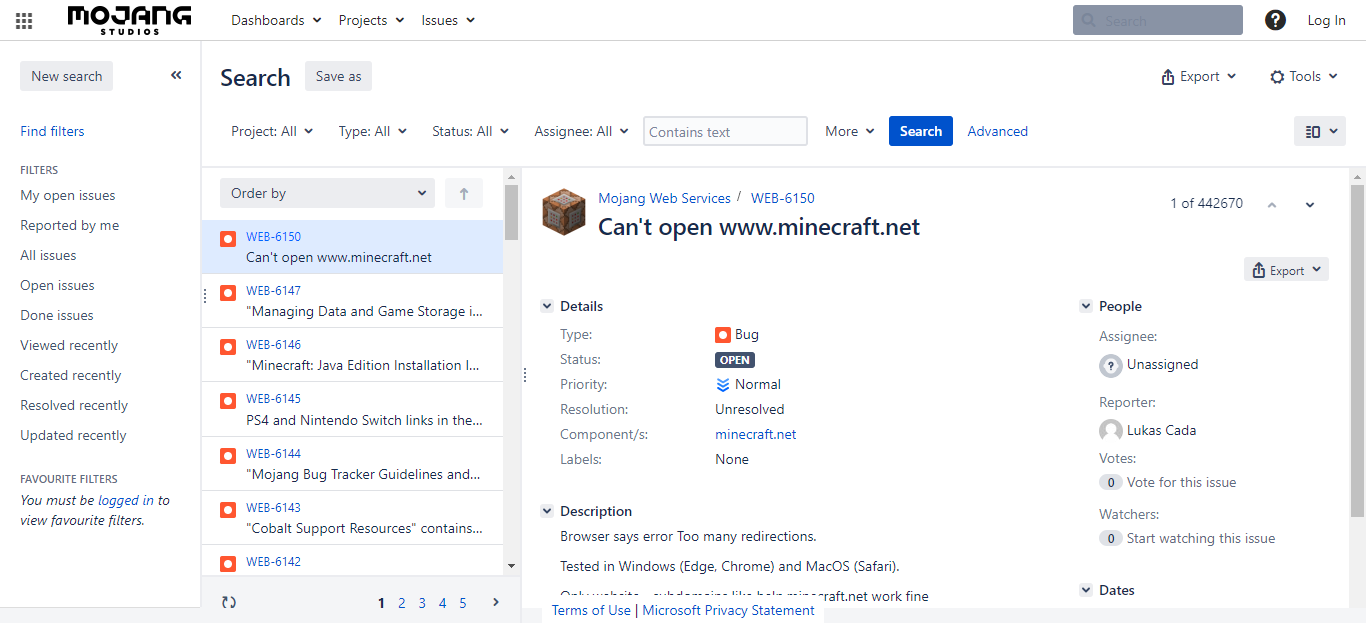Image resolution: width=1366 pixels, height=623 pixels.
Task: Click the Log In link
Action: click(1326, 20)
